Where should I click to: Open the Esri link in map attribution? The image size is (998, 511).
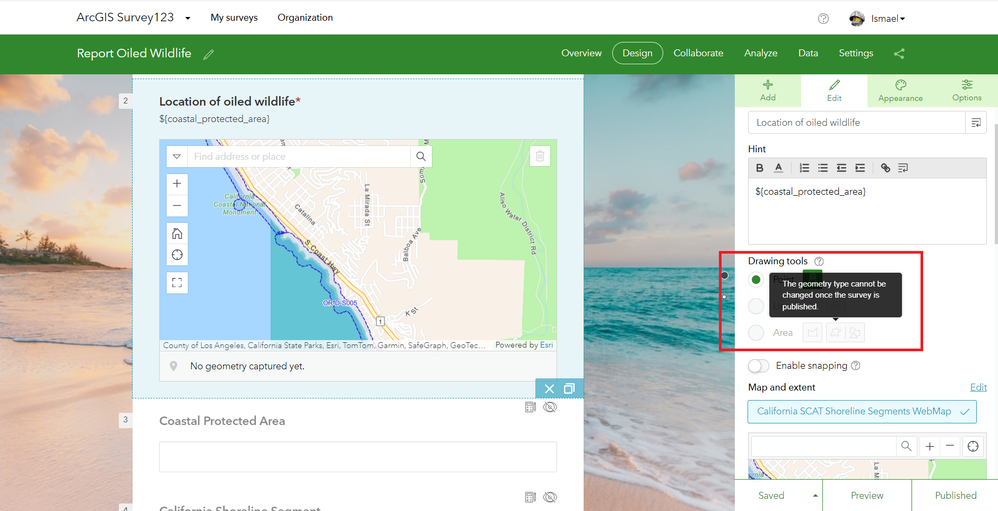pyautogui.click(x=546, y=346)
